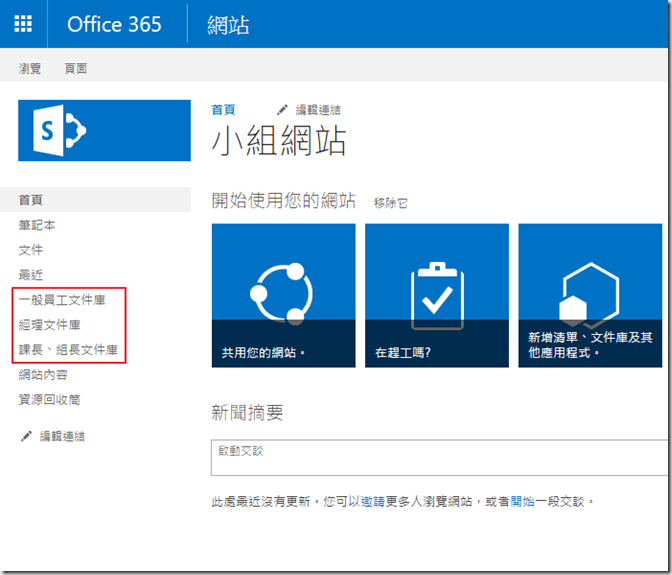The height and width of the screenshot is (575, 672).
Task: Open 課長、組長文件庫 library
Action: tap(68, 350)
